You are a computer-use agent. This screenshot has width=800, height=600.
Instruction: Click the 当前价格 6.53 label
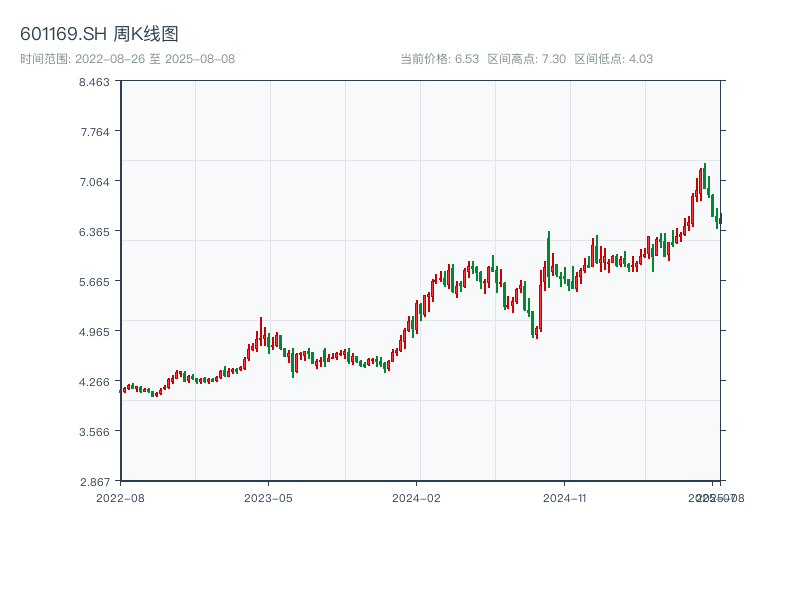[x=439, y=59]
